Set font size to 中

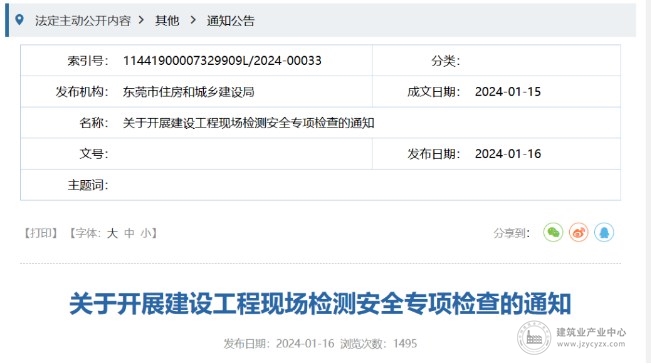(130, 233)
